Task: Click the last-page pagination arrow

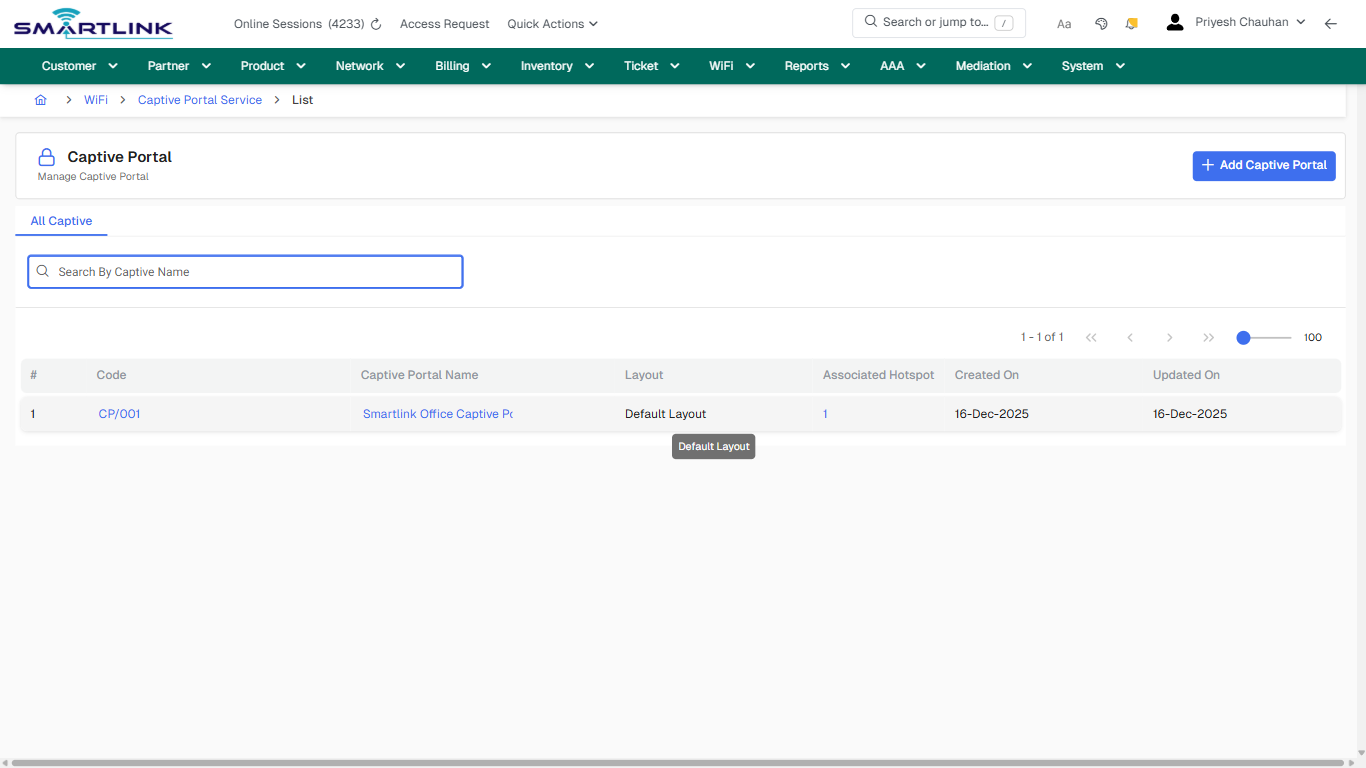Action: point(1208,337)
